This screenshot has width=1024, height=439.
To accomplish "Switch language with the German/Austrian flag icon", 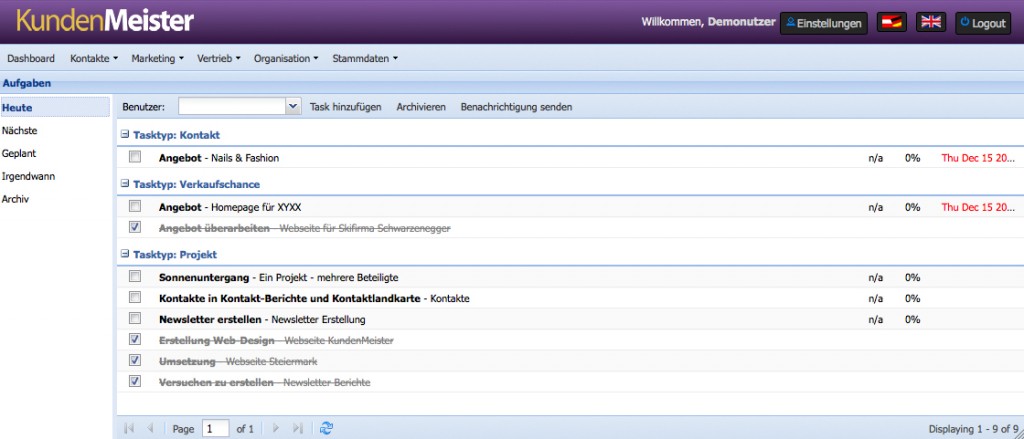I will pos(891,23).
